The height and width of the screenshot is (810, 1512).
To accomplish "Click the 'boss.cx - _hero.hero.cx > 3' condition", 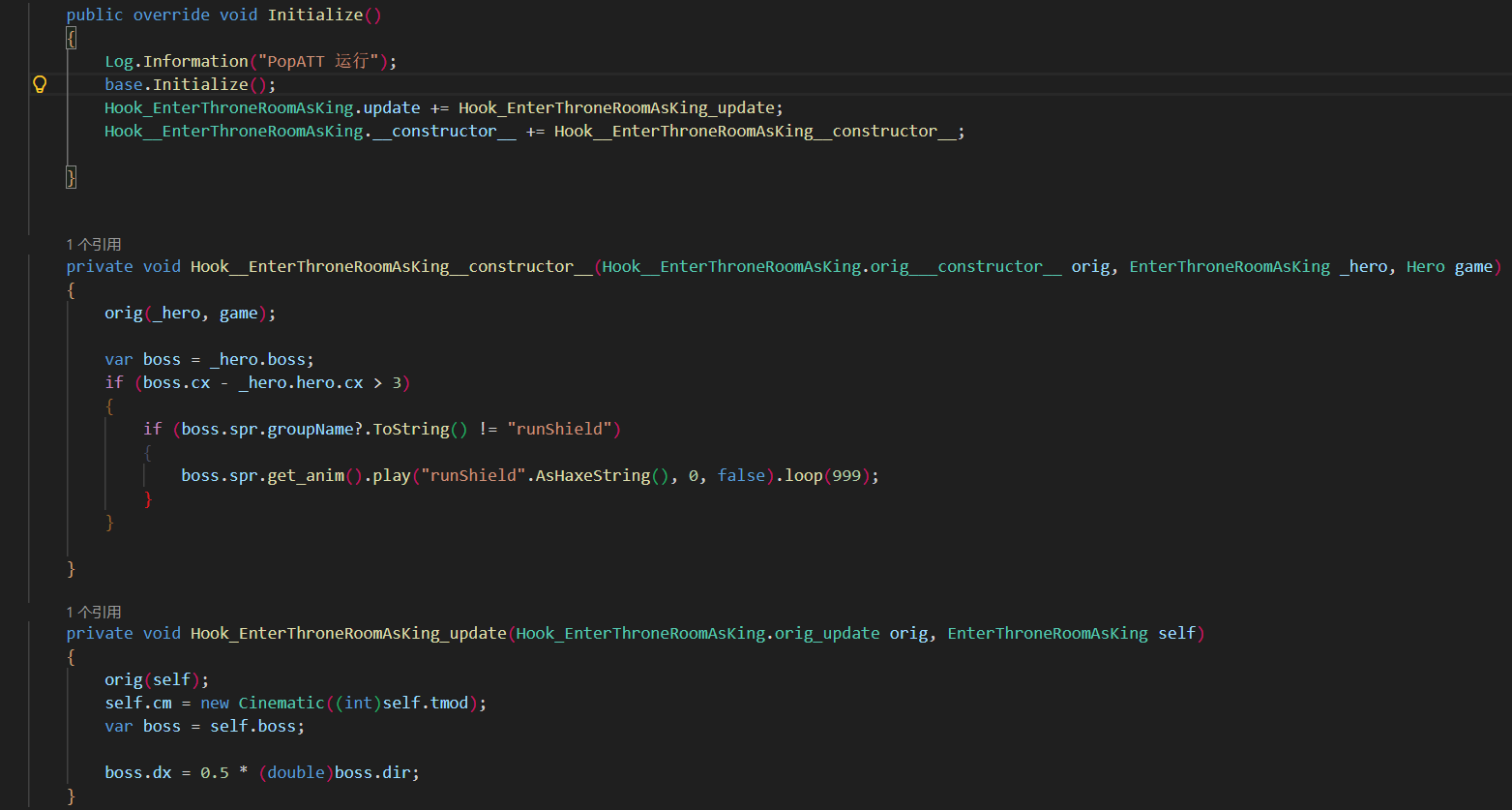I will [272, 382].
